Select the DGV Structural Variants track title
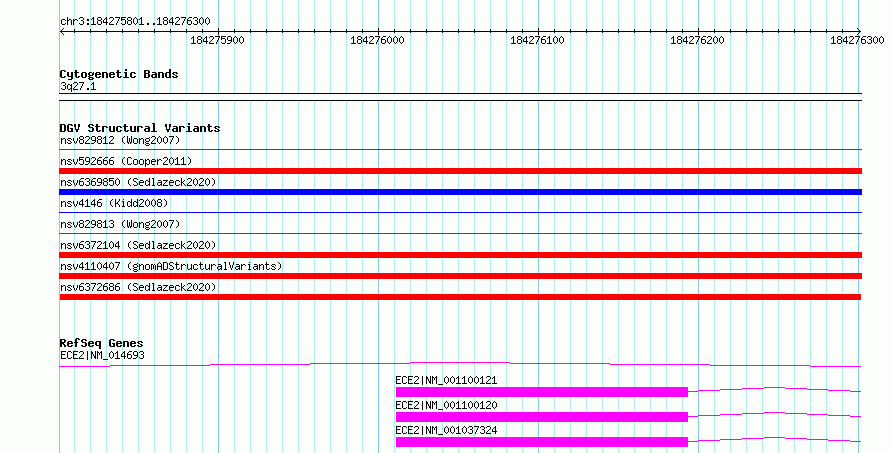890x453 pixels. coord(140,128)
